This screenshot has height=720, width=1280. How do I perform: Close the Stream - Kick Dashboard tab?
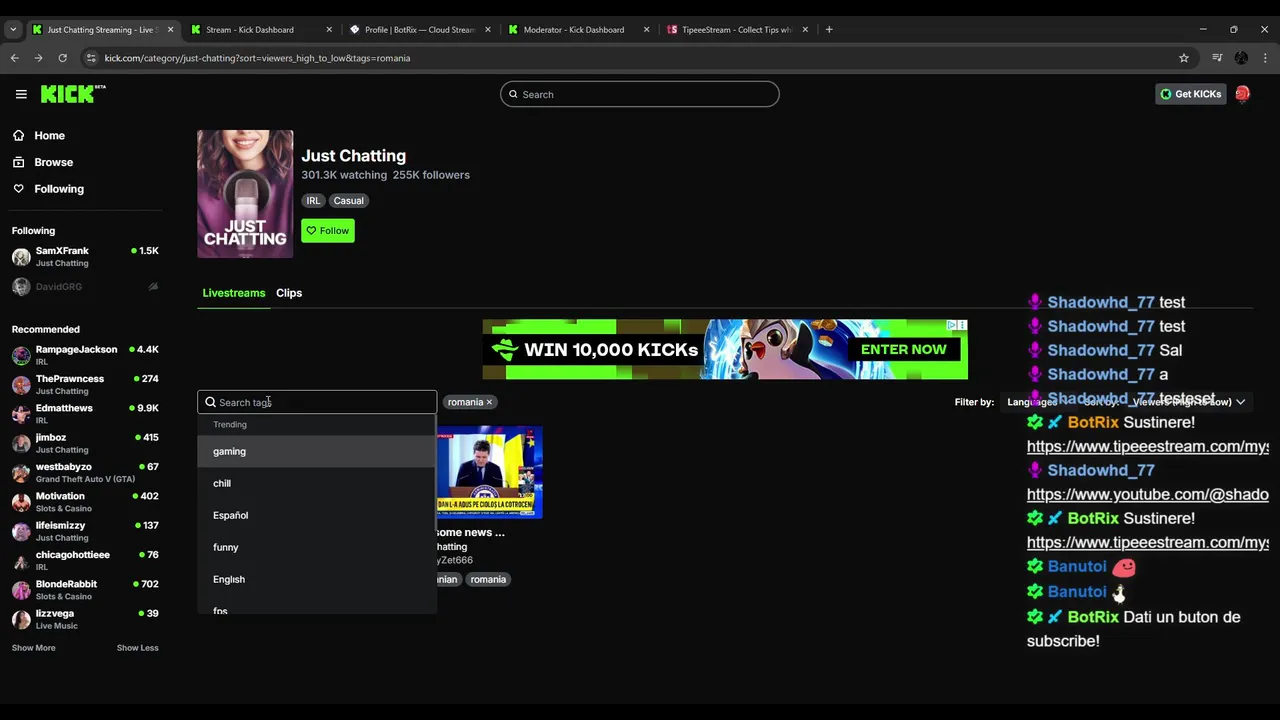(329, 29)
